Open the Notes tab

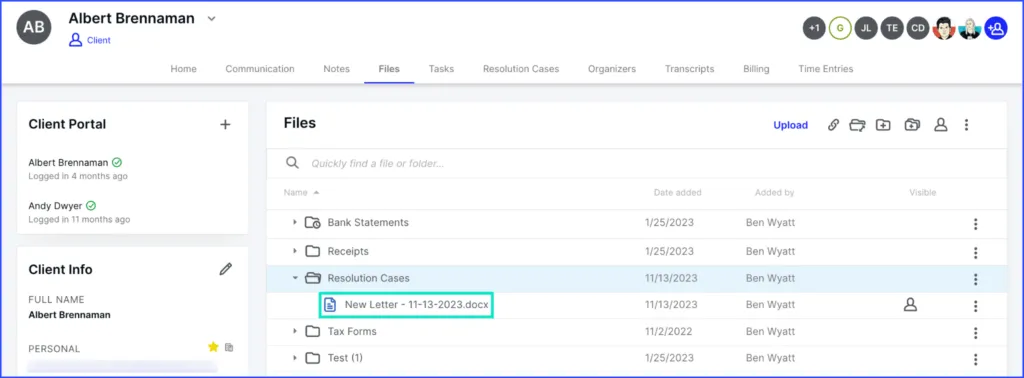click(336, 69)
